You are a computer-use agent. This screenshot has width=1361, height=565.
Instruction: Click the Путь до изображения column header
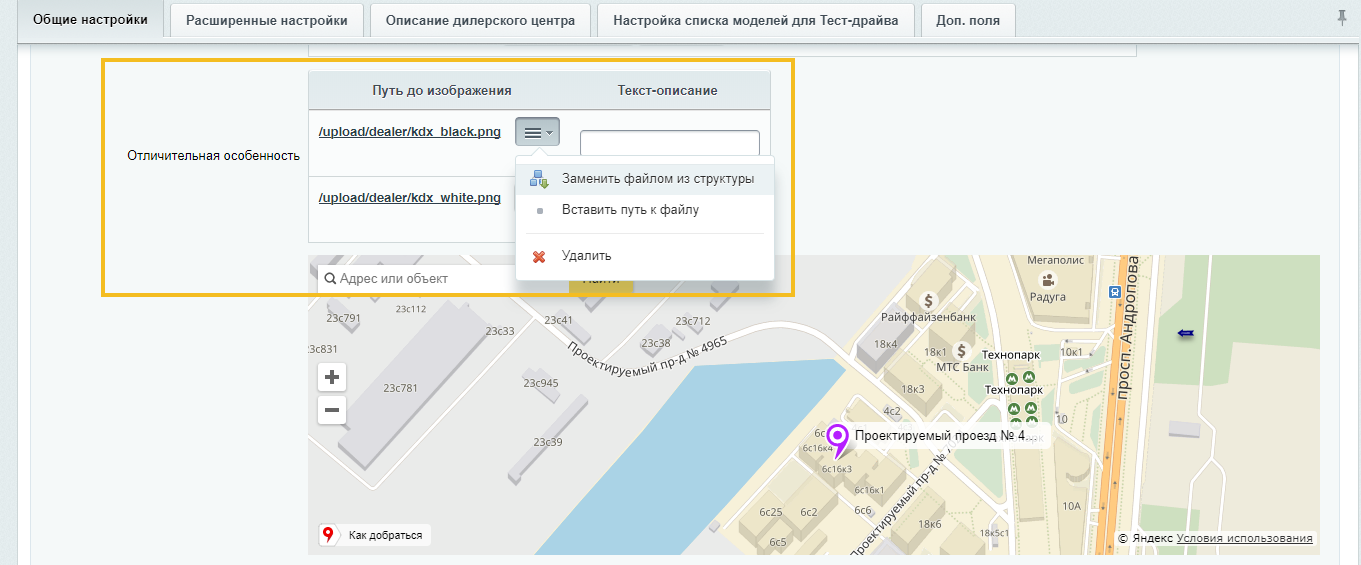pyautogui.click(x=442, y=91)
